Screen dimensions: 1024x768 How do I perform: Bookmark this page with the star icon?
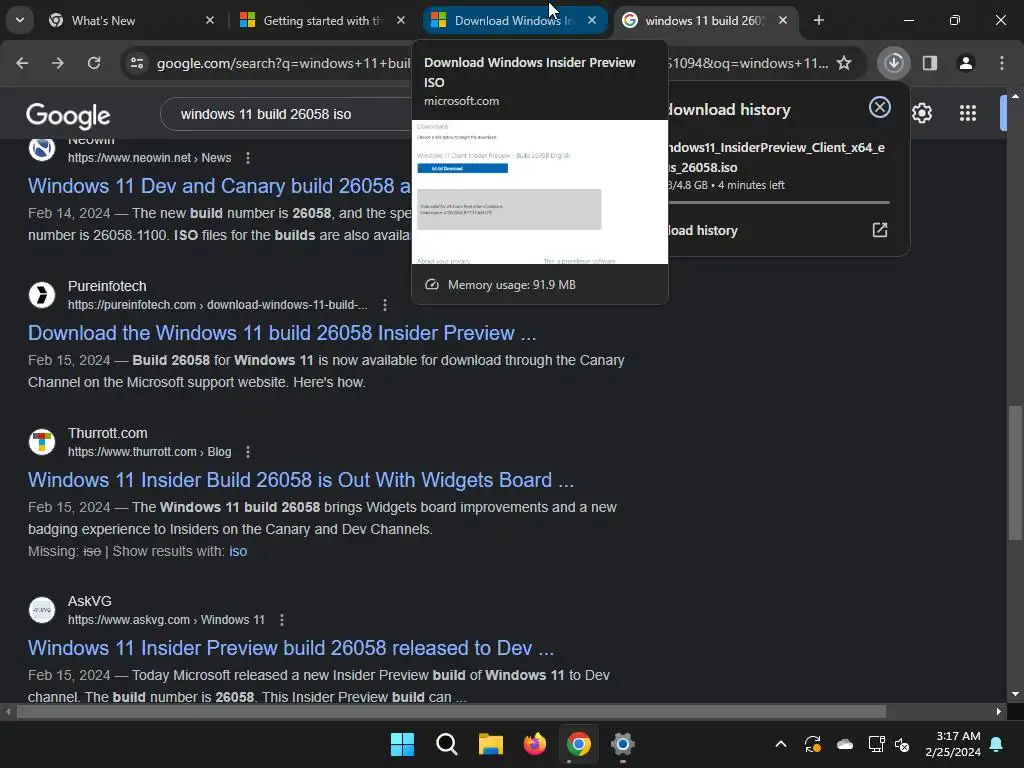pos(844,63)
